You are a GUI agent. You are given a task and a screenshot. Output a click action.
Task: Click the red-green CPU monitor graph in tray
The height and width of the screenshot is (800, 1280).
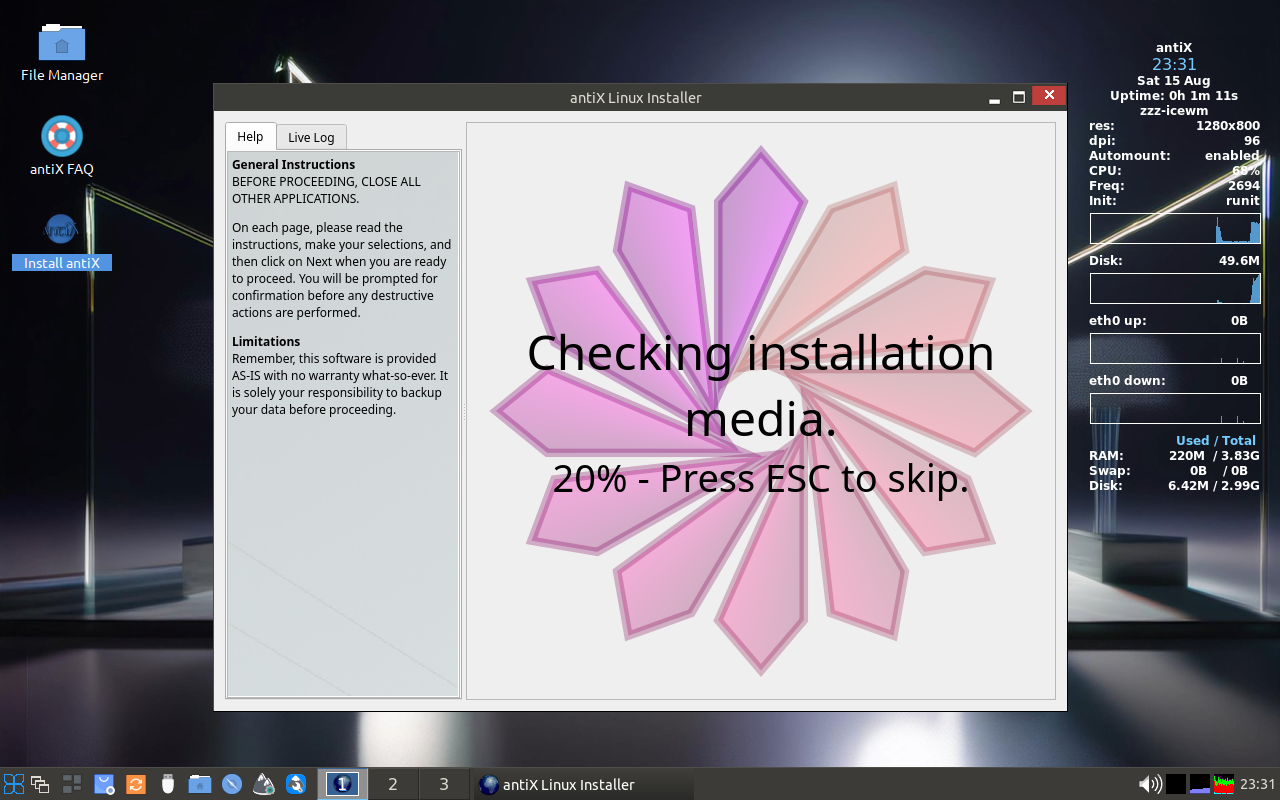coord(1223,784)
